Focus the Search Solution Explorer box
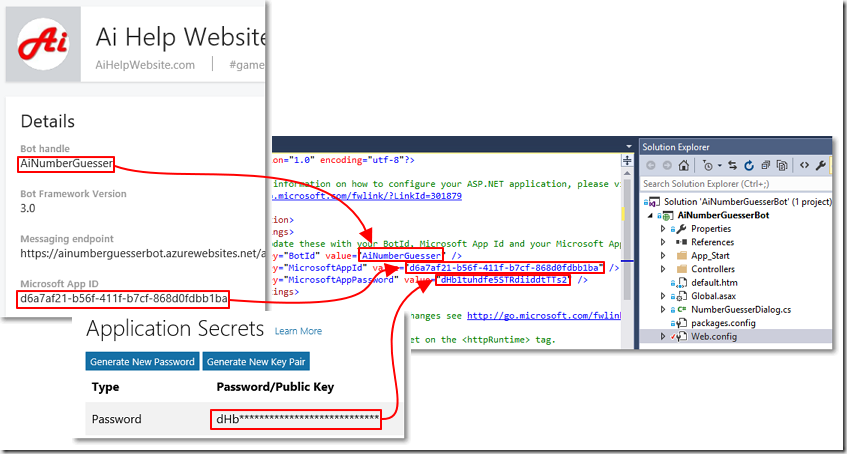Viewport: 847px width, 454px height. (736, 184)
